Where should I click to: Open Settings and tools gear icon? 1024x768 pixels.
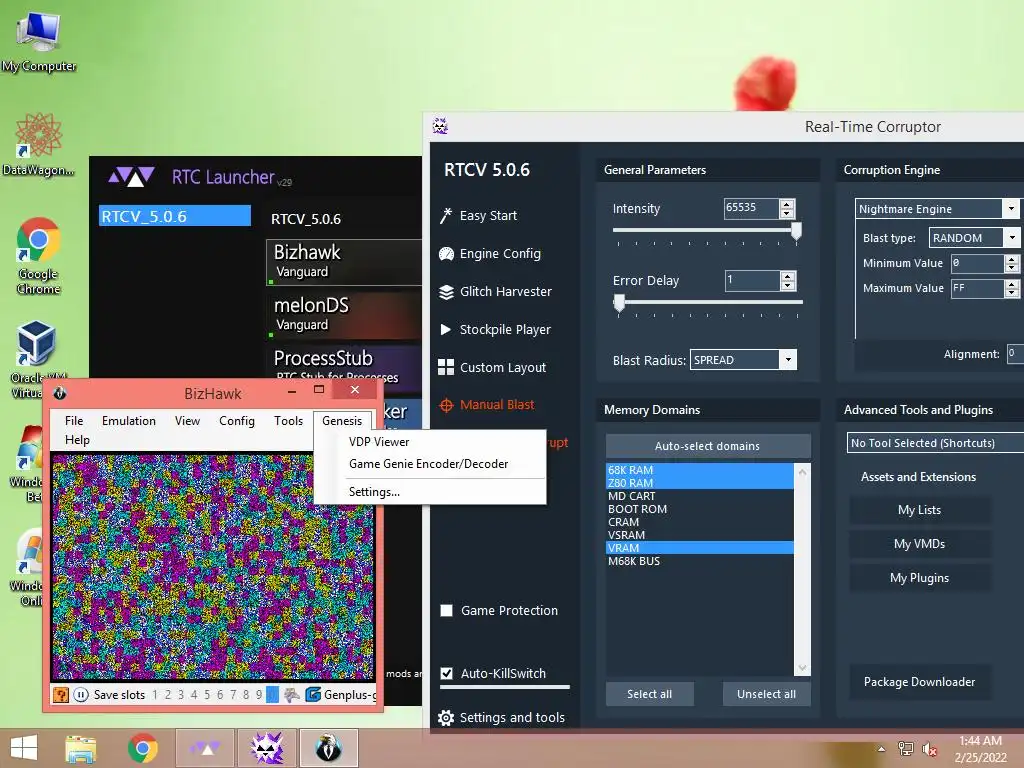click(x=446, y=718)
